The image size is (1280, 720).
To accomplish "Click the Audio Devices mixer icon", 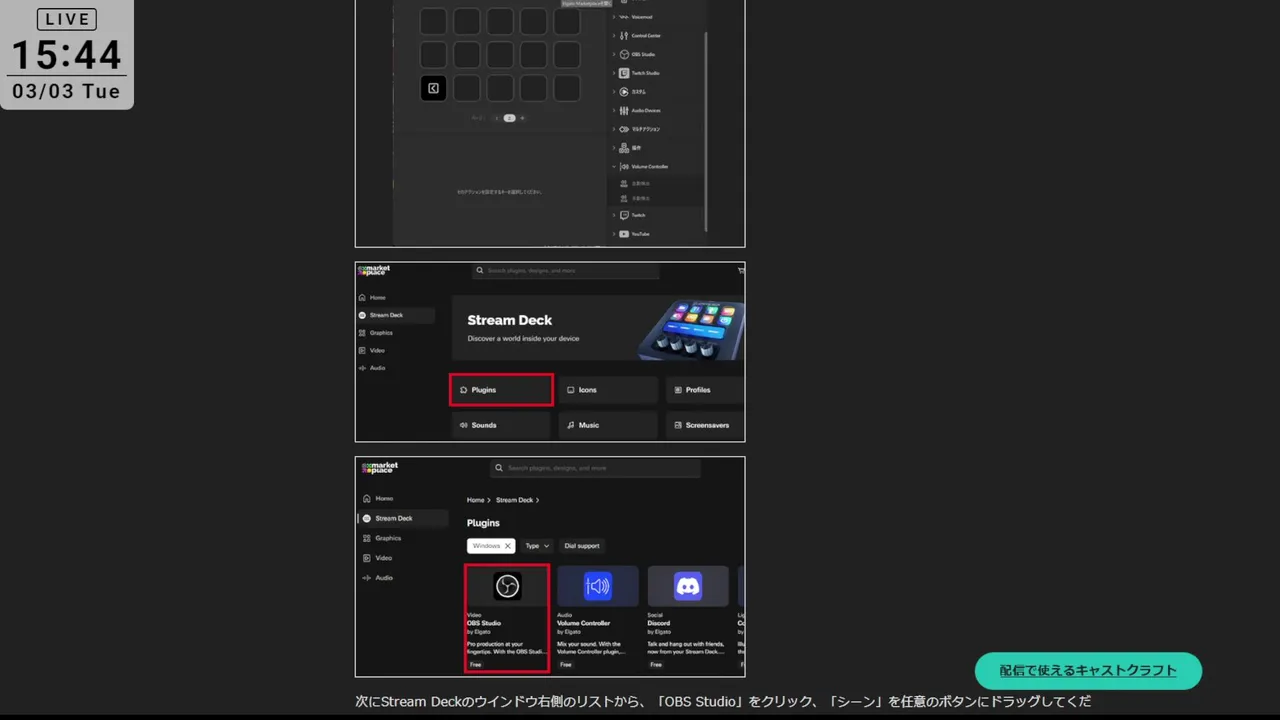I will (624, 111).
